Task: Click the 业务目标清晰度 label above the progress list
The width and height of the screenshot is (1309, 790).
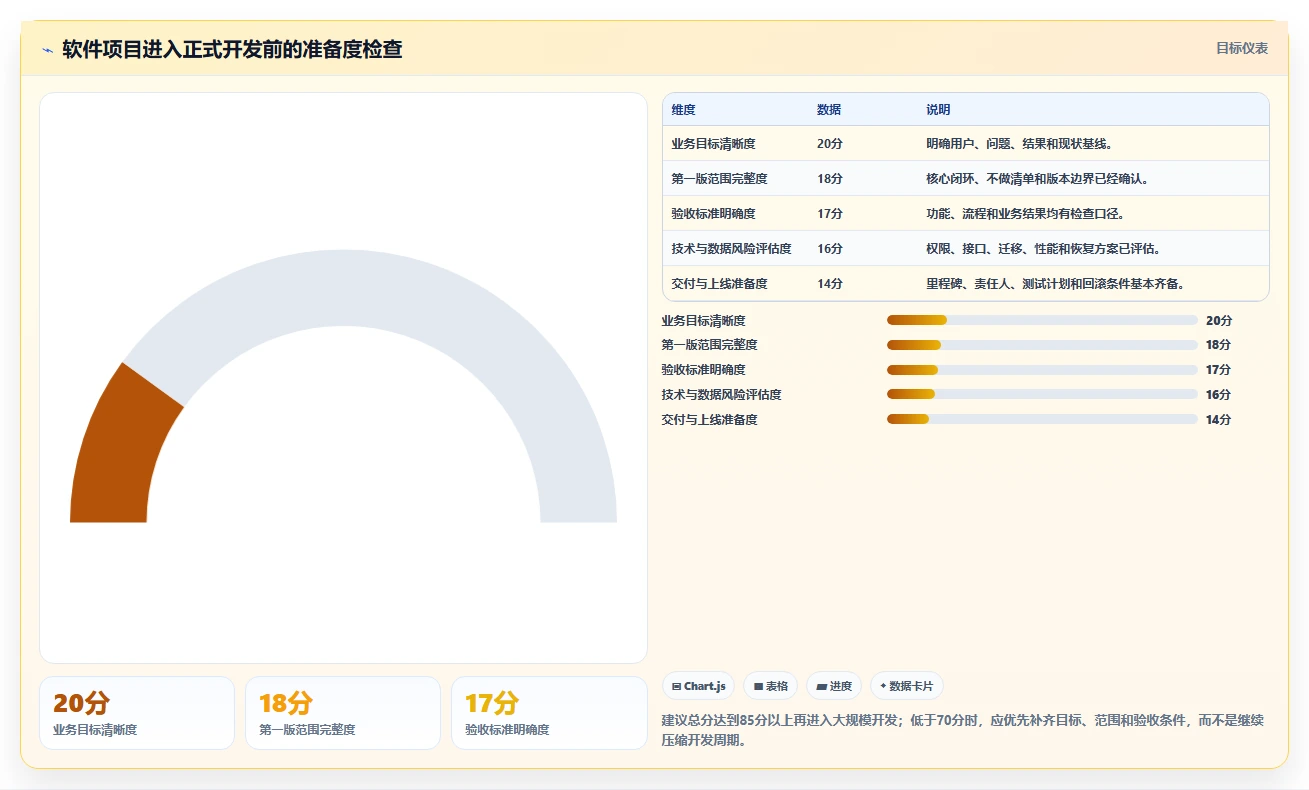Action: (703, 320)
